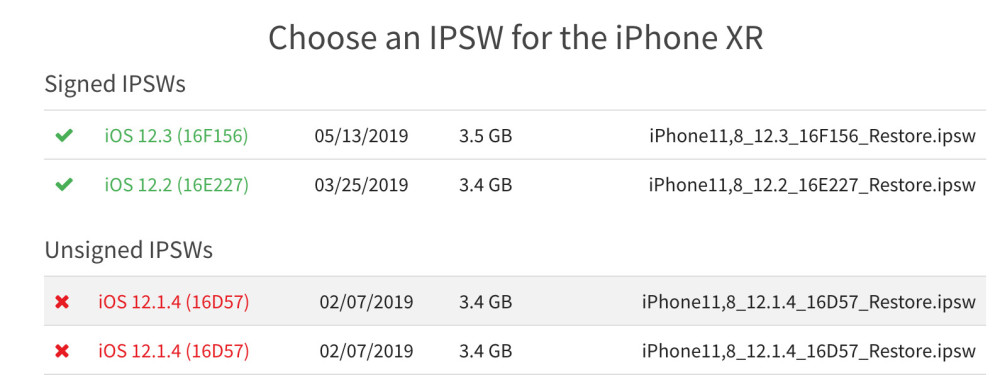This screenshot has width=1000, height=375.
Task: Click the 02/07/2019 date in the shaded row
Action: [x=366, y=302]
